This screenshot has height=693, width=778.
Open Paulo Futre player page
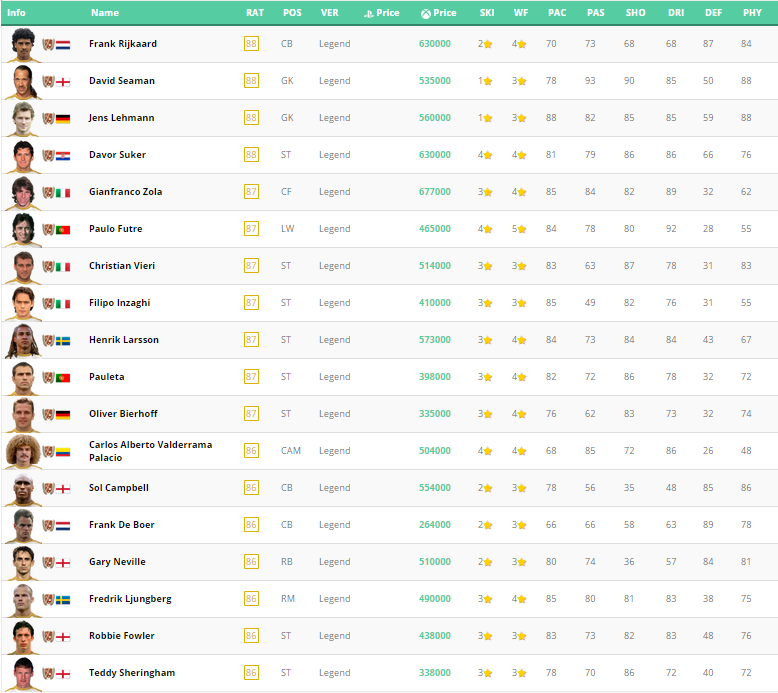click(x=116, y=229)
